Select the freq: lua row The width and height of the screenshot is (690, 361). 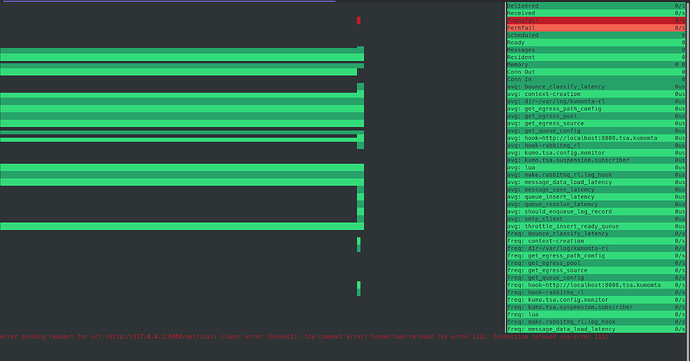596,314
